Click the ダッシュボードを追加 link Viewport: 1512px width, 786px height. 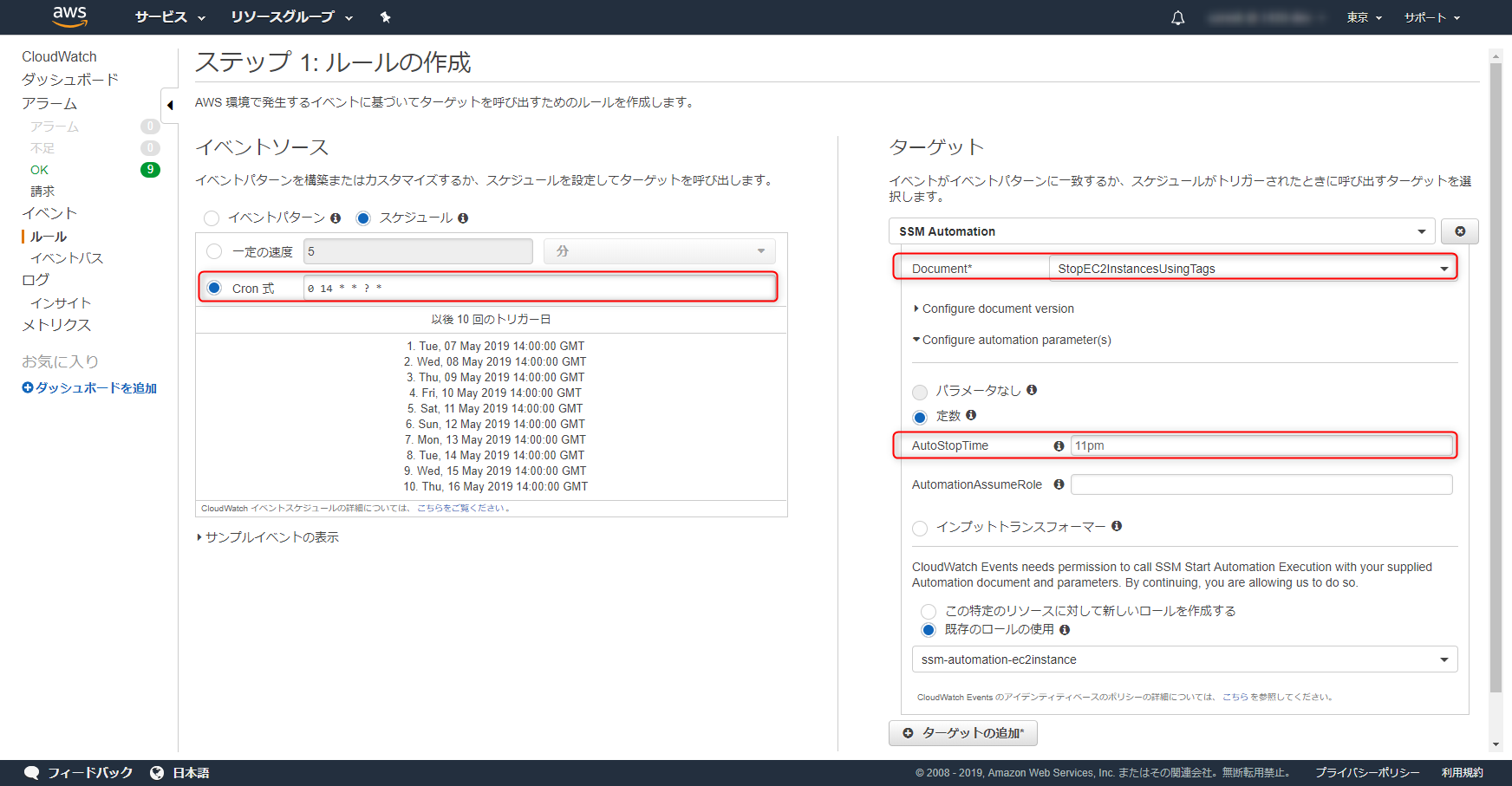pyautogui.click(x=96, y=388)
